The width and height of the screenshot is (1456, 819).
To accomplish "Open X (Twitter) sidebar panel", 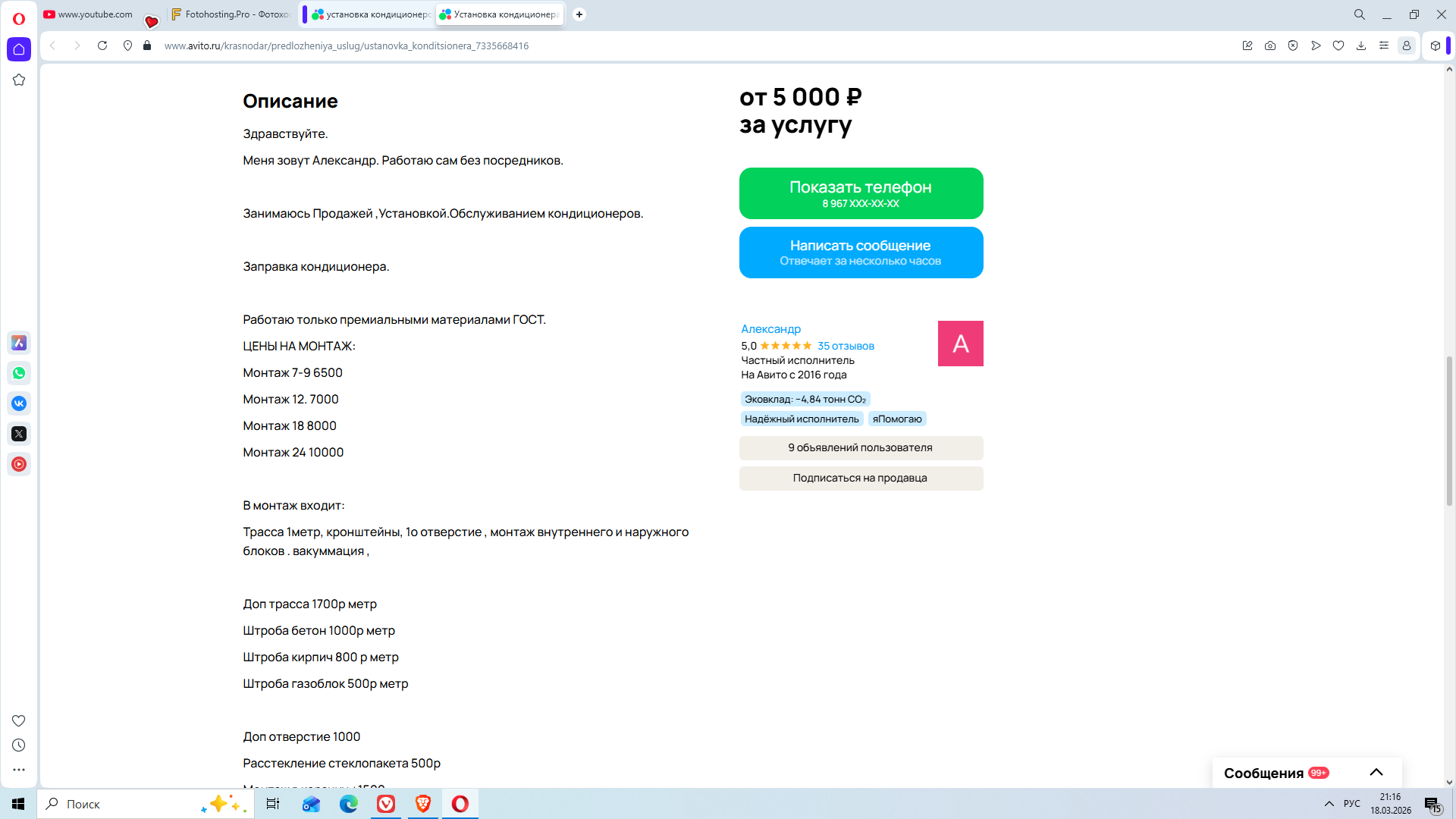I will 19,434.
